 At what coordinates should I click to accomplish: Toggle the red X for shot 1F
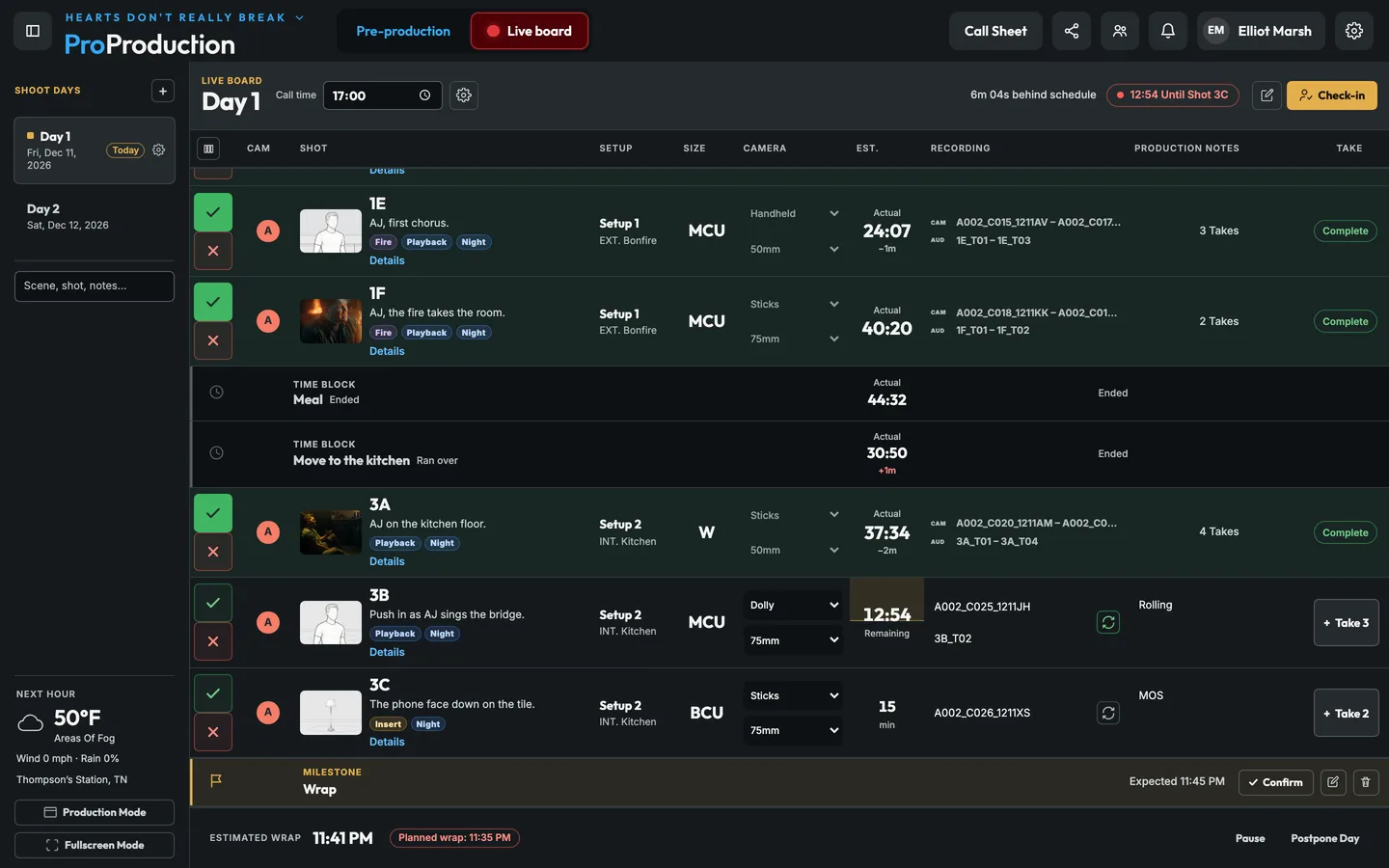213,340
